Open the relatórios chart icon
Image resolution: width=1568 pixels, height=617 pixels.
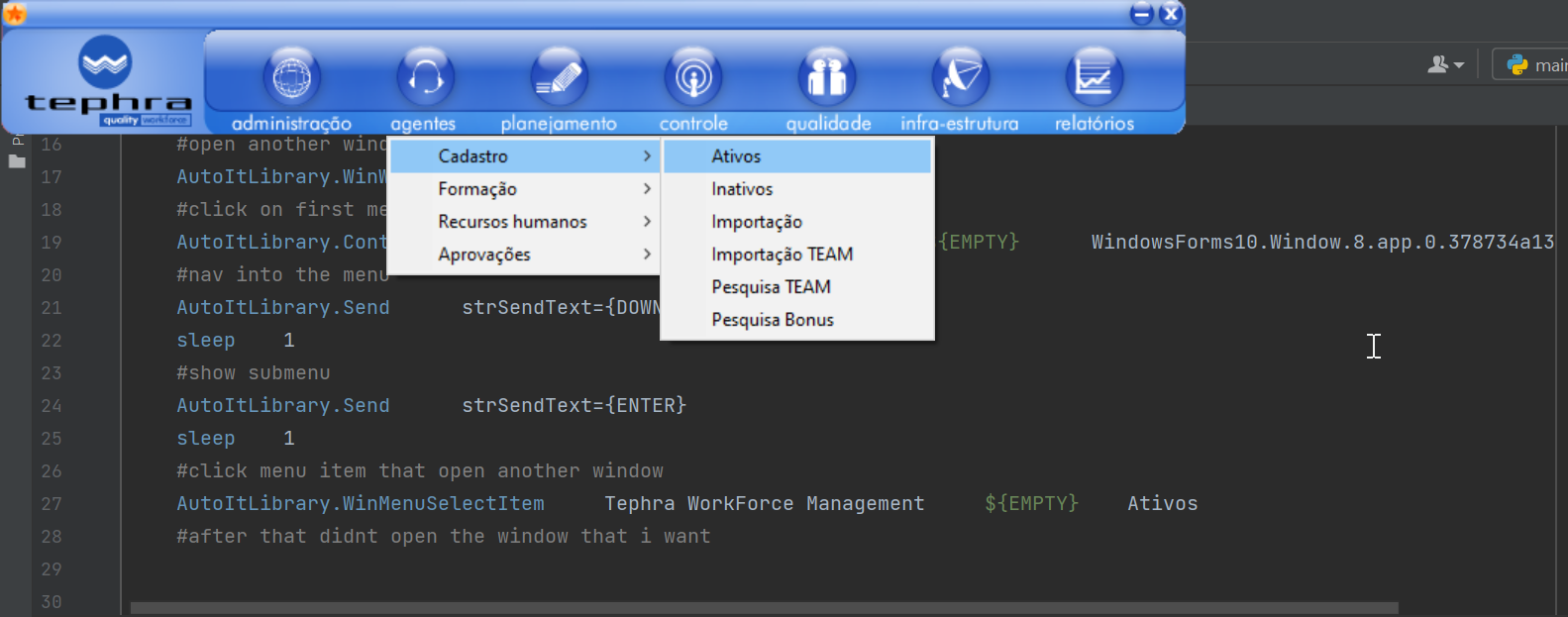[1095, 77]
